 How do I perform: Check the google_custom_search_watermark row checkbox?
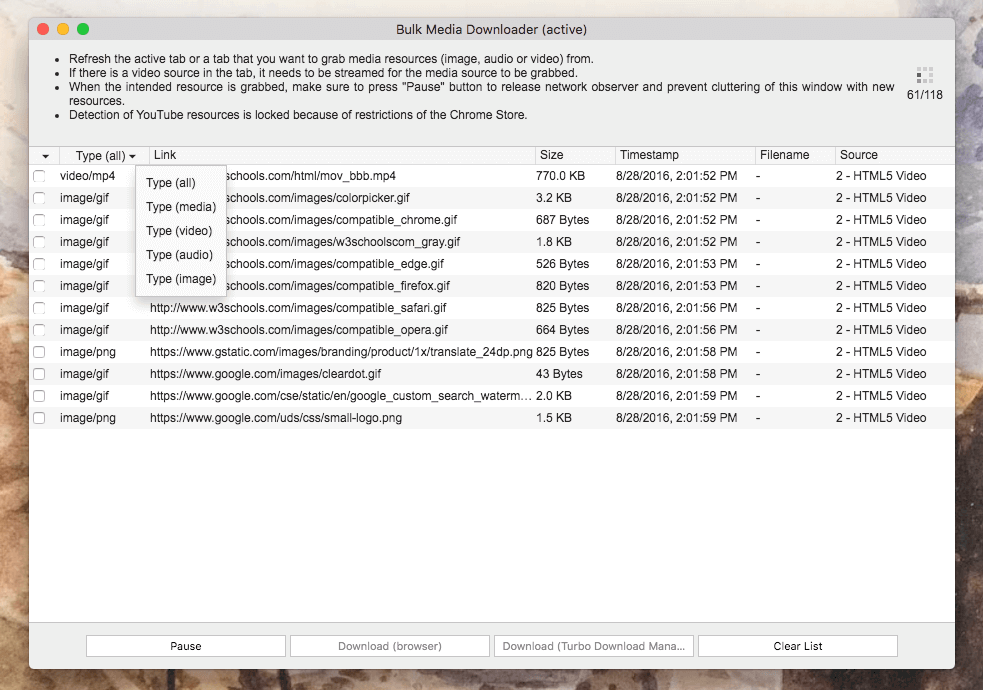(x=39, y=396)
